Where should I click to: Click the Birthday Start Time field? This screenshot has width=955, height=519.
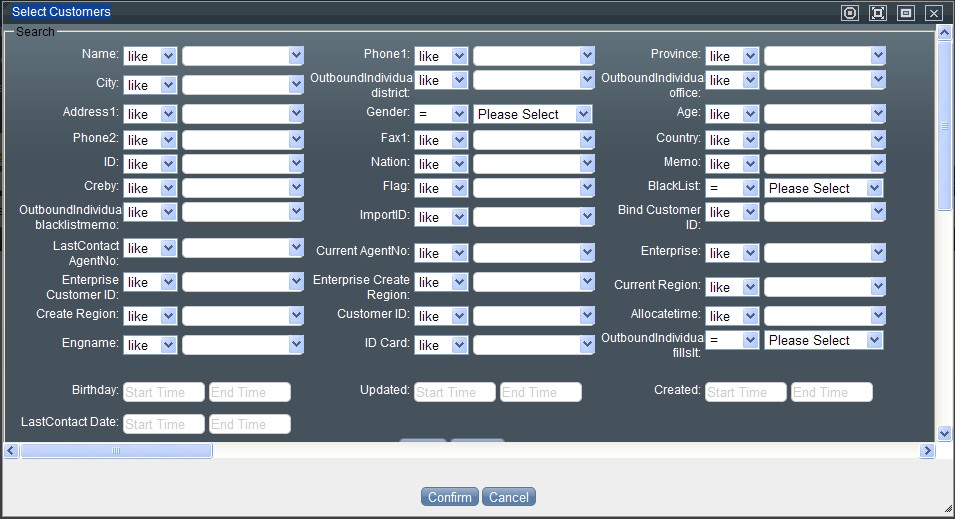164,392
